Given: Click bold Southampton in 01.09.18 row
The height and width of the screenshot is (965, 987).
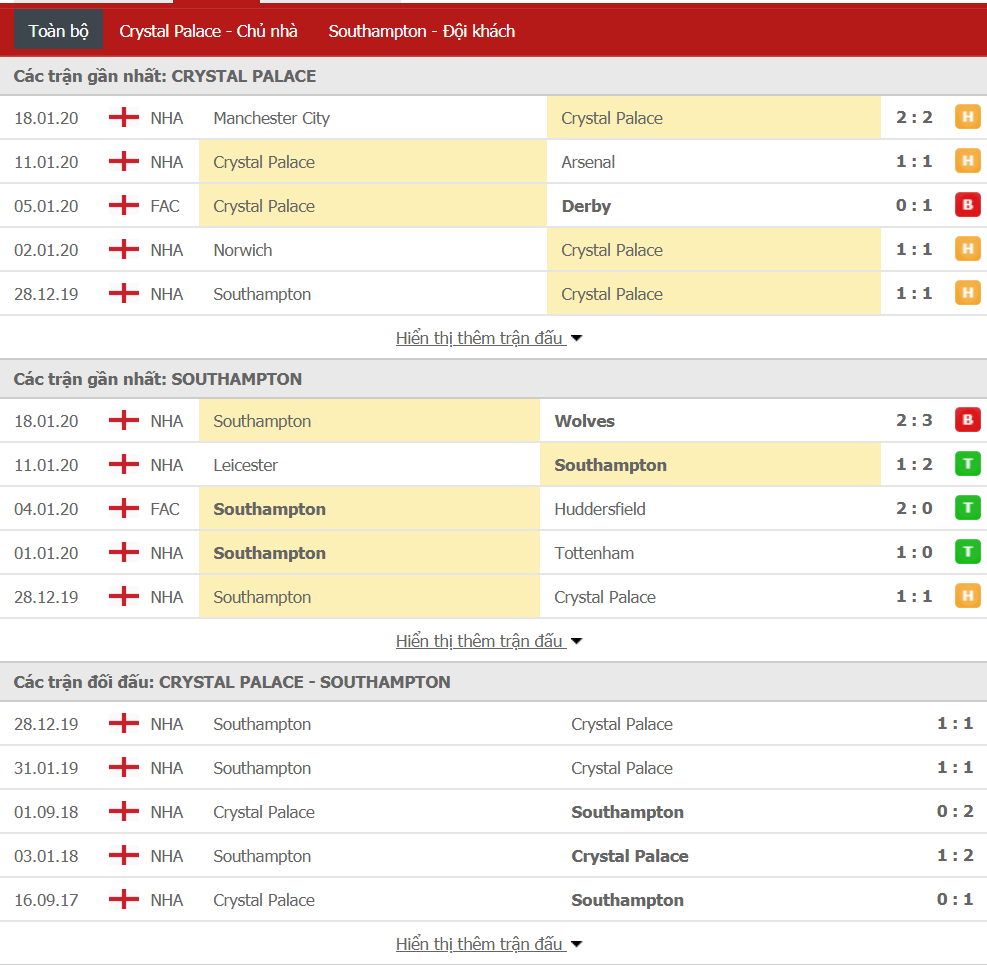Looking at the screenshot, I should [x=627, y=813].
